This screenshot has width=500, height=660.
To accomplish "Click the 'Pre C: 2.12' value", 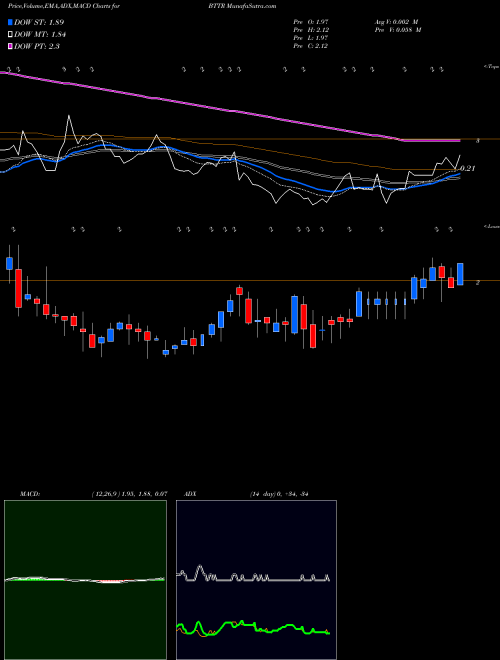I will coord(311,46).
